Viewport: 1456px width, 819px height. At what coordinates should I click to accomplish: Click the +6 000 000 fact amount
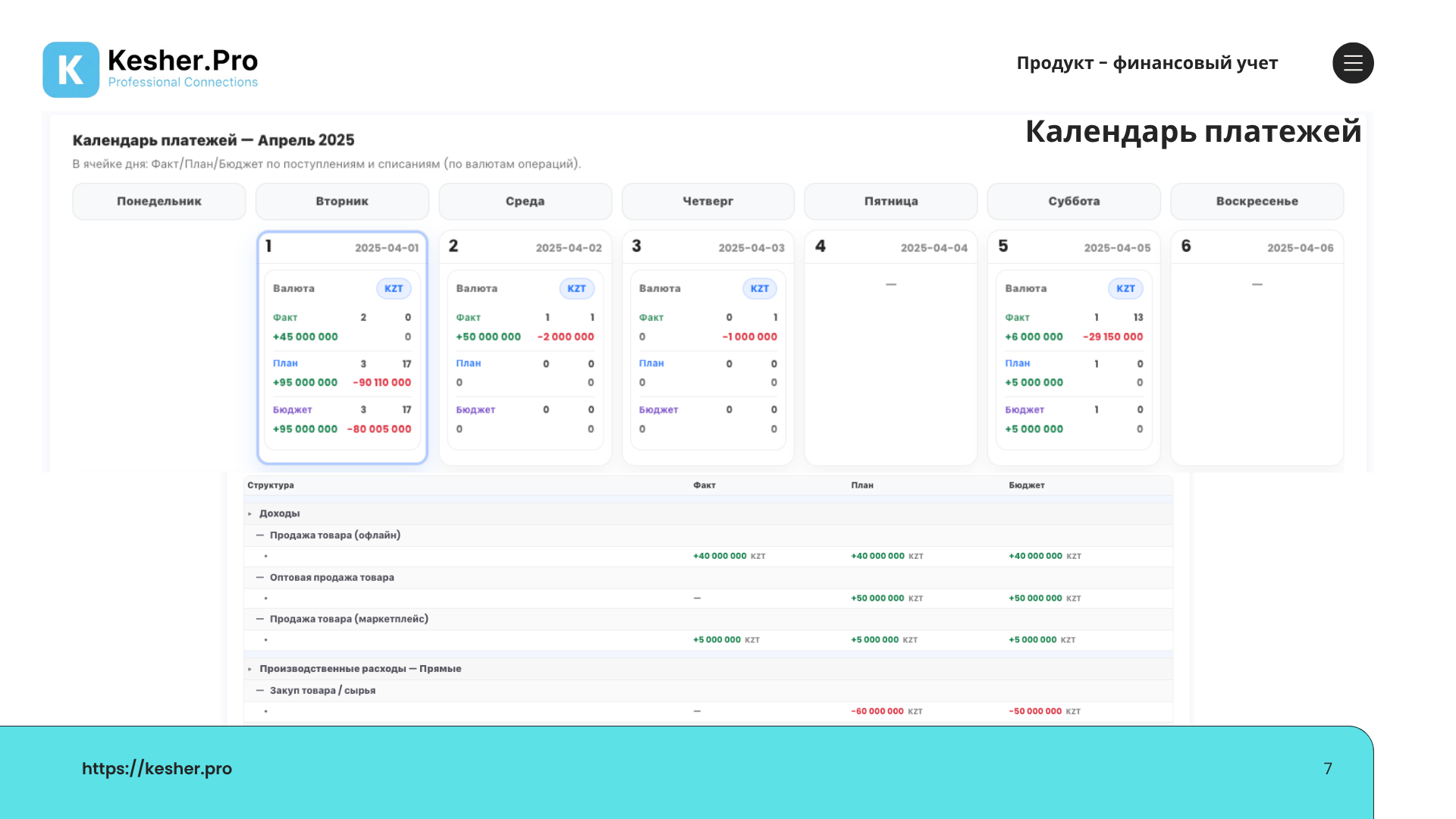[x=1034, y=337]
